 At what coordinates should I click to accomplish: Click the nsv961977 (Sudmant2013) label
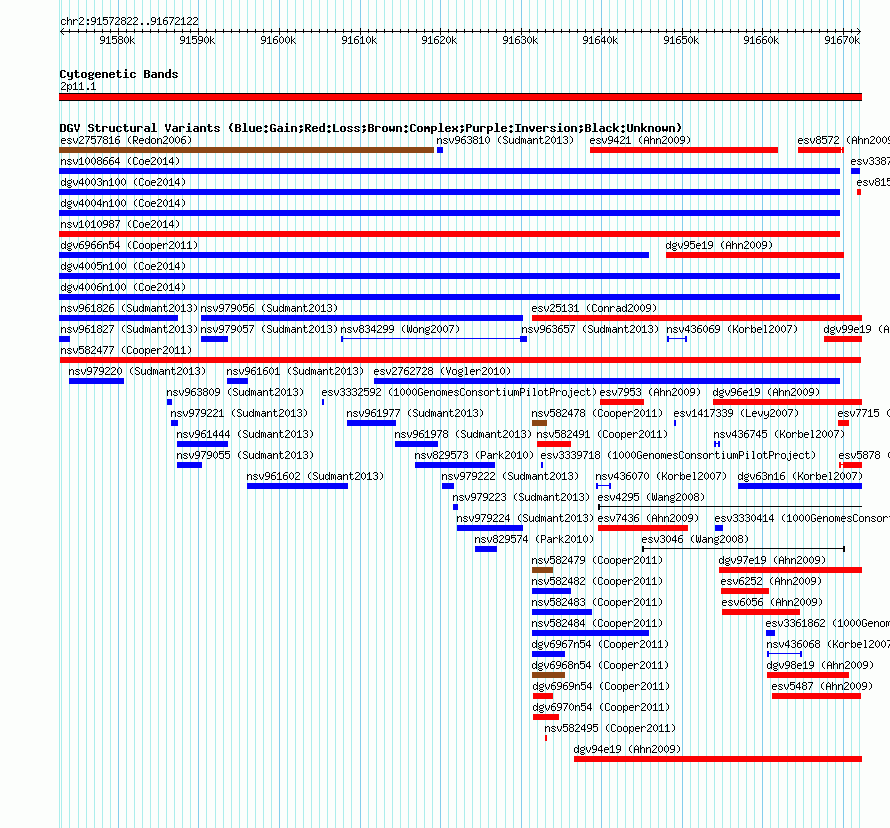click(x=415, y=413)
